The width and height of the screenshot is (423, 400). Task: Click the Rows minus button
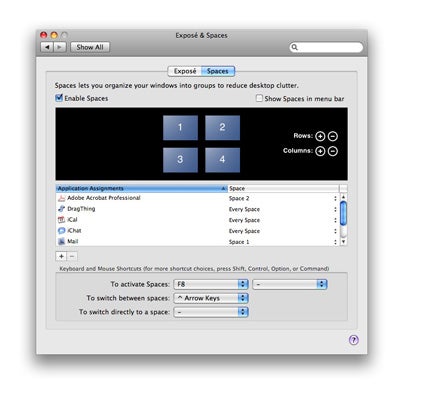(x=333, y=136)
